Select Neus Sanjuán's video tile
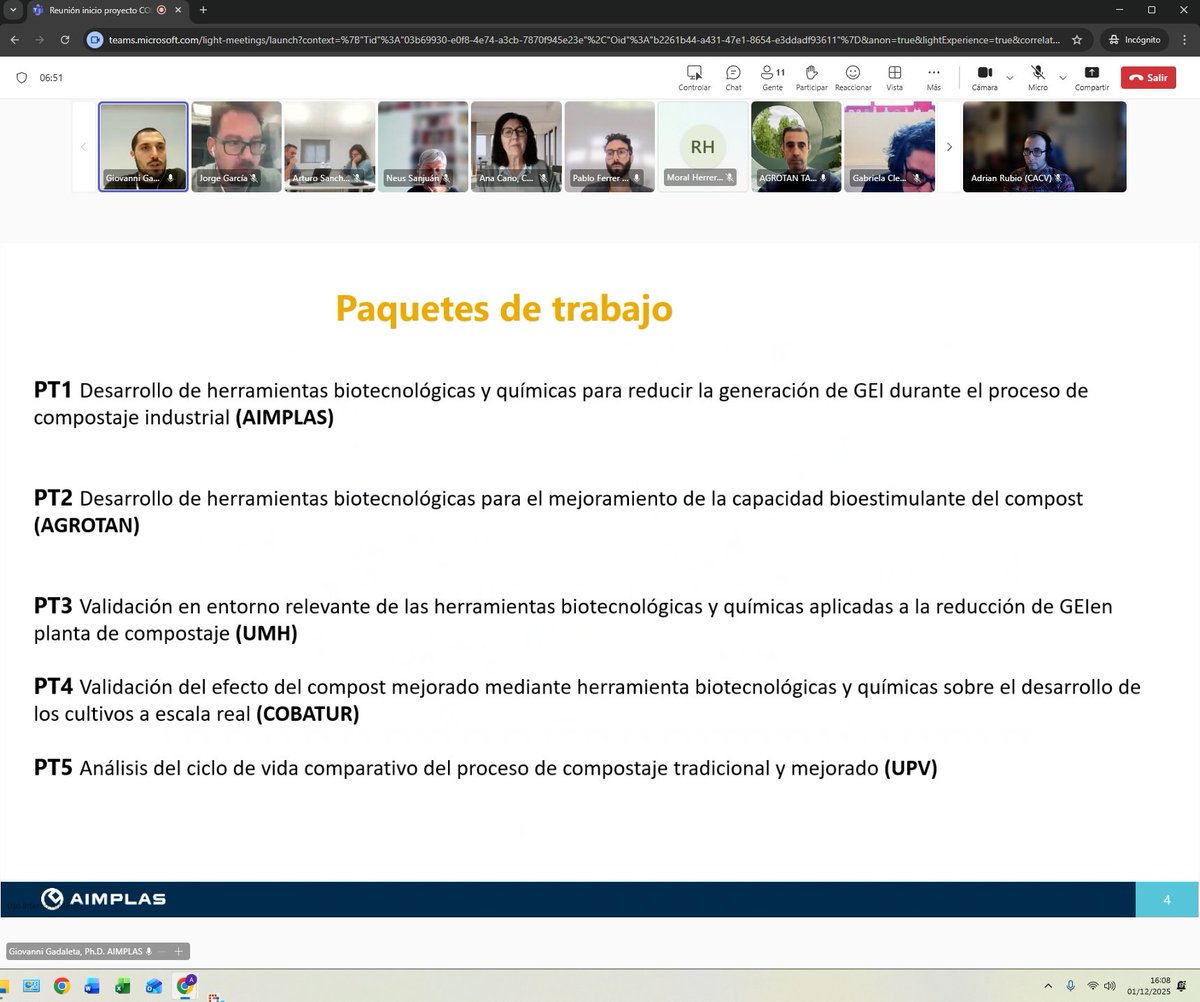 (423, 147)
